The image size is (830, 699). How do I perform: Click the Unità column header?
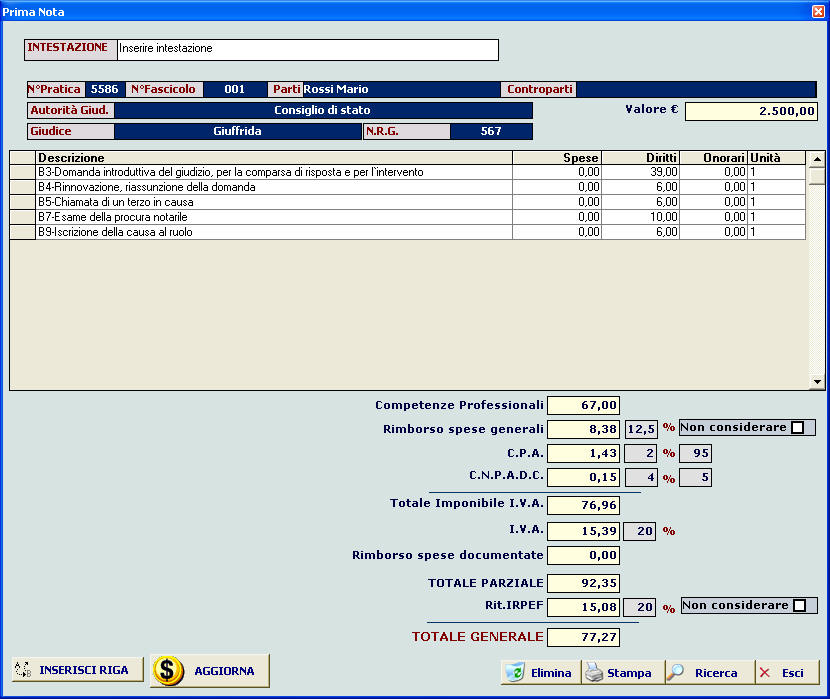point(776,158)
